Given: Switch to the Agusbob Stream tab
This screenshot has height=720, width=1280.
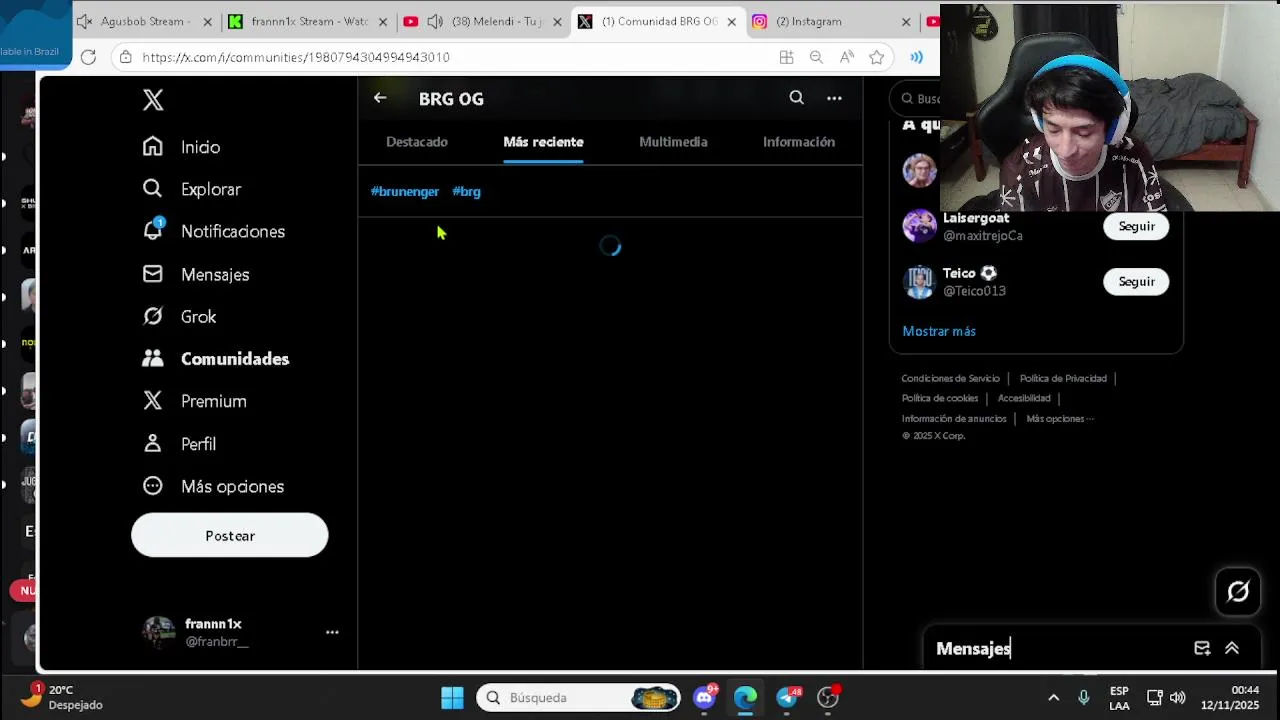Looking at the screenshot, I should pyautogui.click(x=147, y=21).
